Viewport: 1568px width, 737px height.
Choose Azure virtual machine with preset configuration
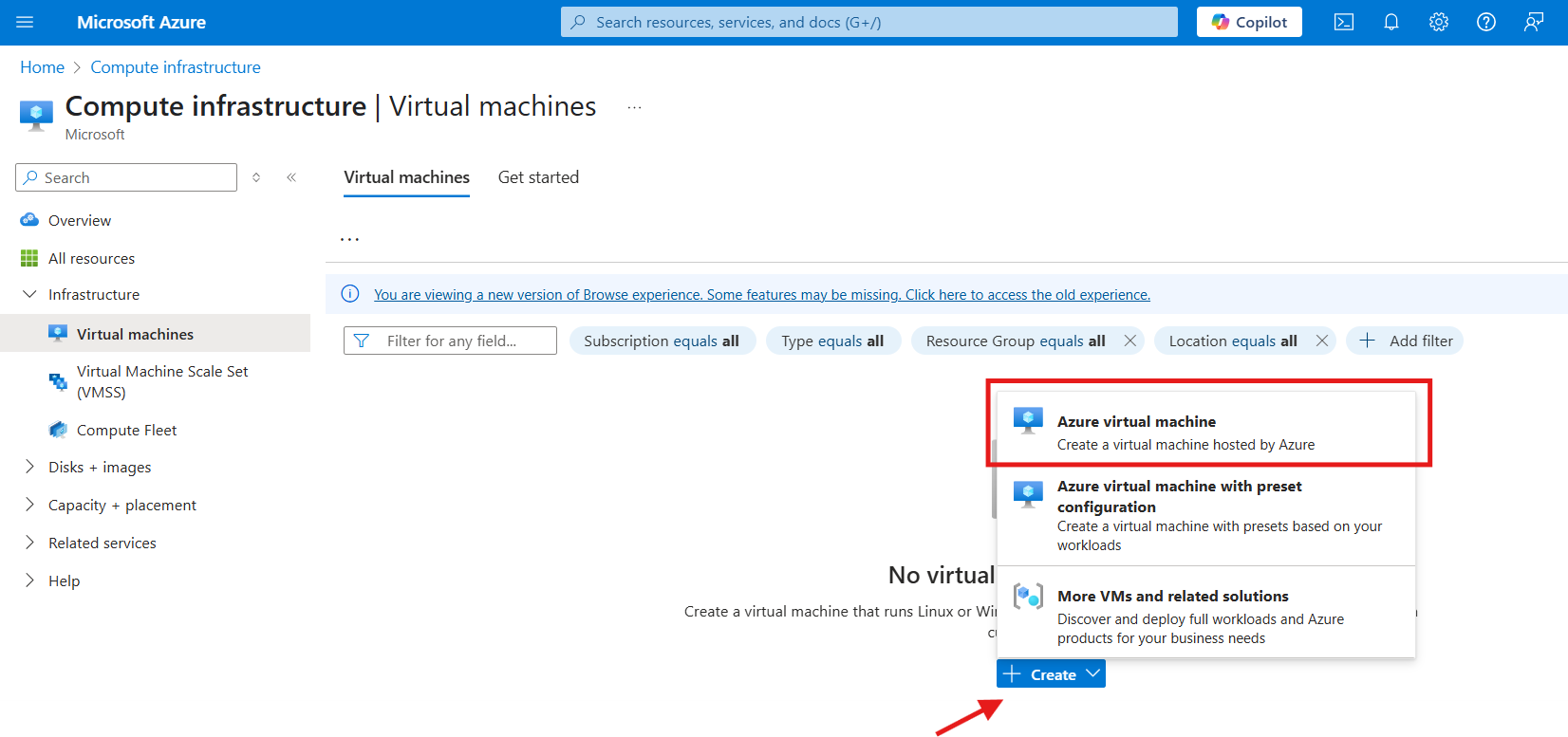click(1206, 515)
